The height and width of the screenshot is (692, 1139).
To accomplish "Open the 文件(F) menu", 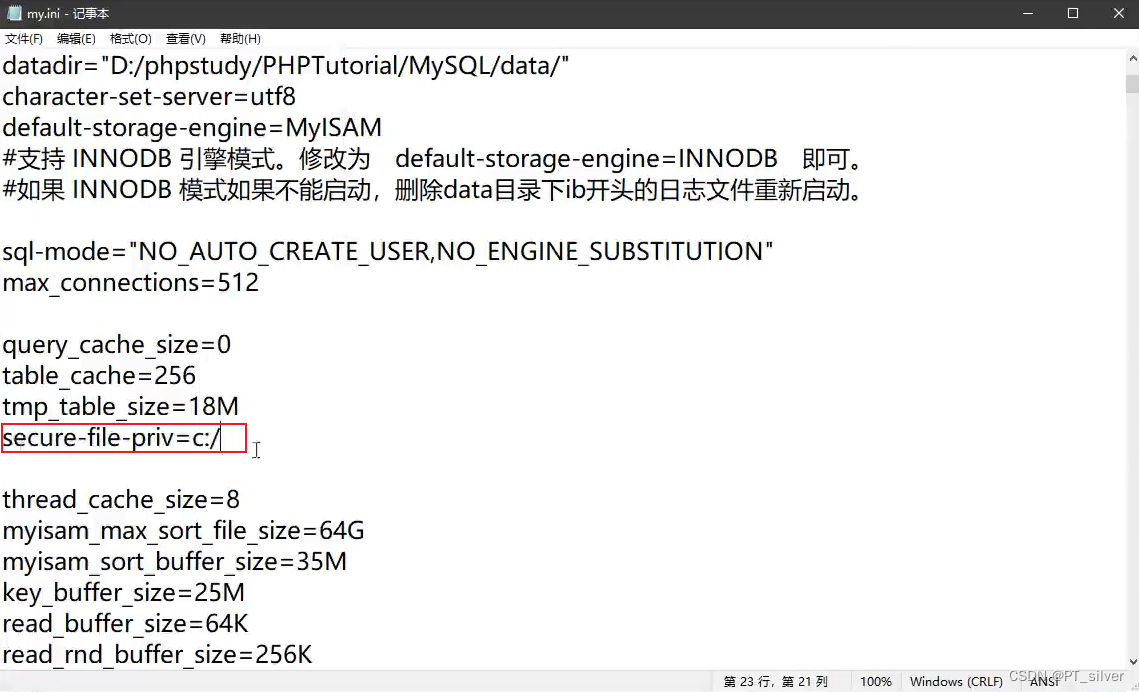I will (x=23, y=38).
